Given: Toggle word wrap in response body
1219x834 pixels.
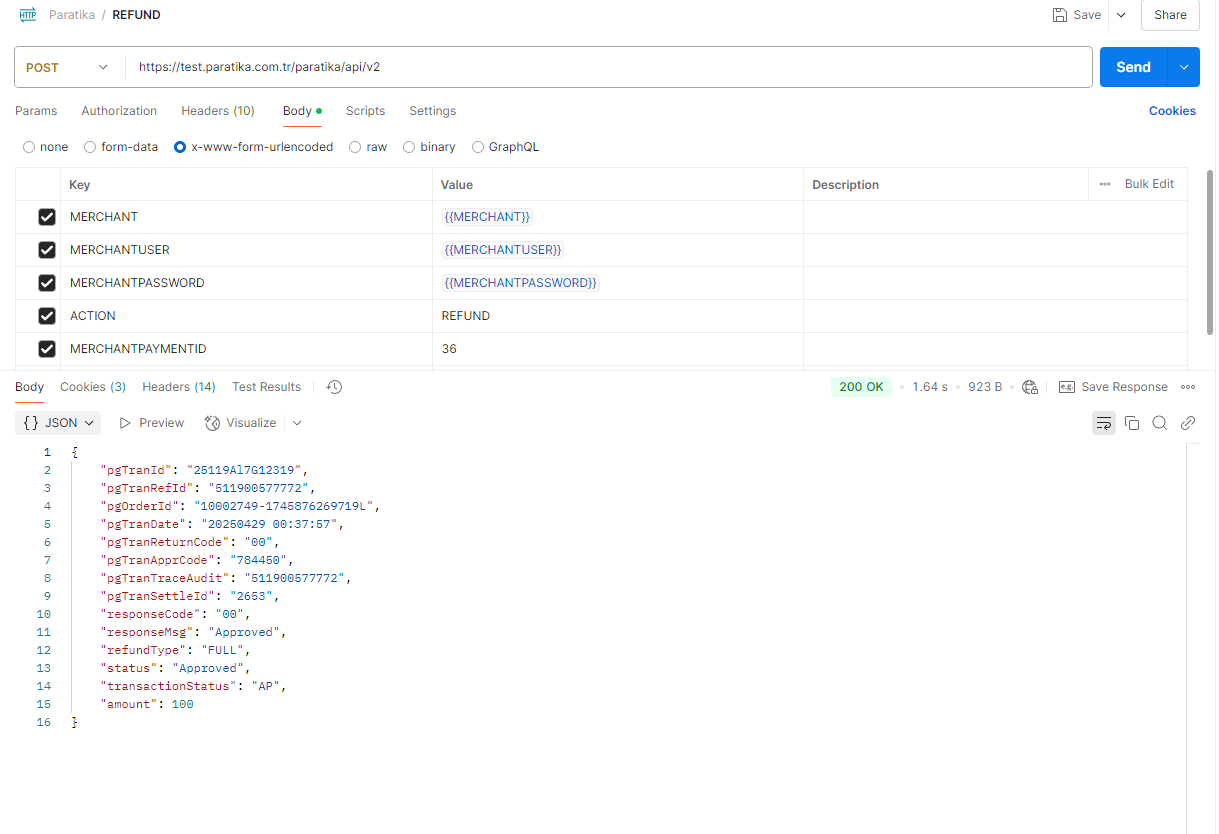Looking at the screenshot, I should point(1104,423).
